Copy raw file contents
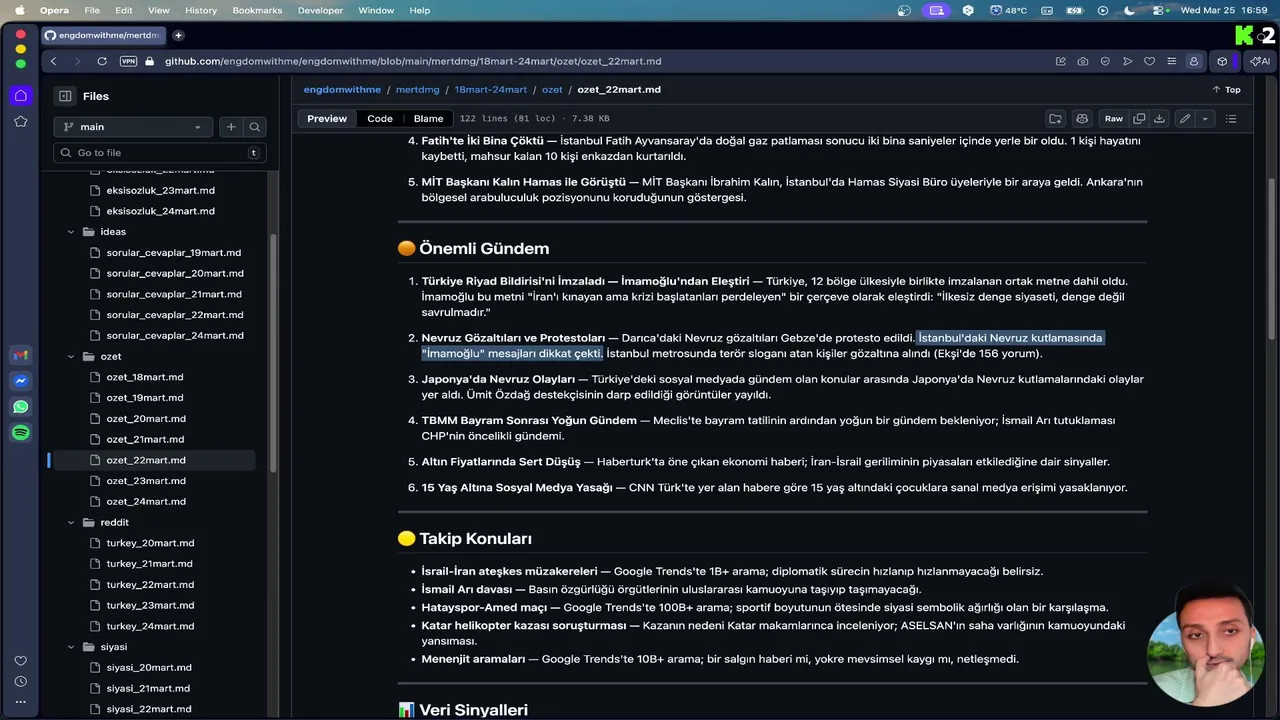The height and width of the screenshot is (720, 1280). point(1139,118)
